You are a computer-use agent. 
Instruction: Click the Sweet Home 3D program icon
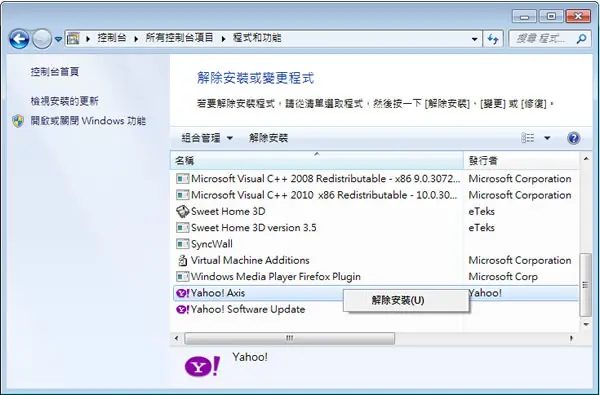pos(183,211)
